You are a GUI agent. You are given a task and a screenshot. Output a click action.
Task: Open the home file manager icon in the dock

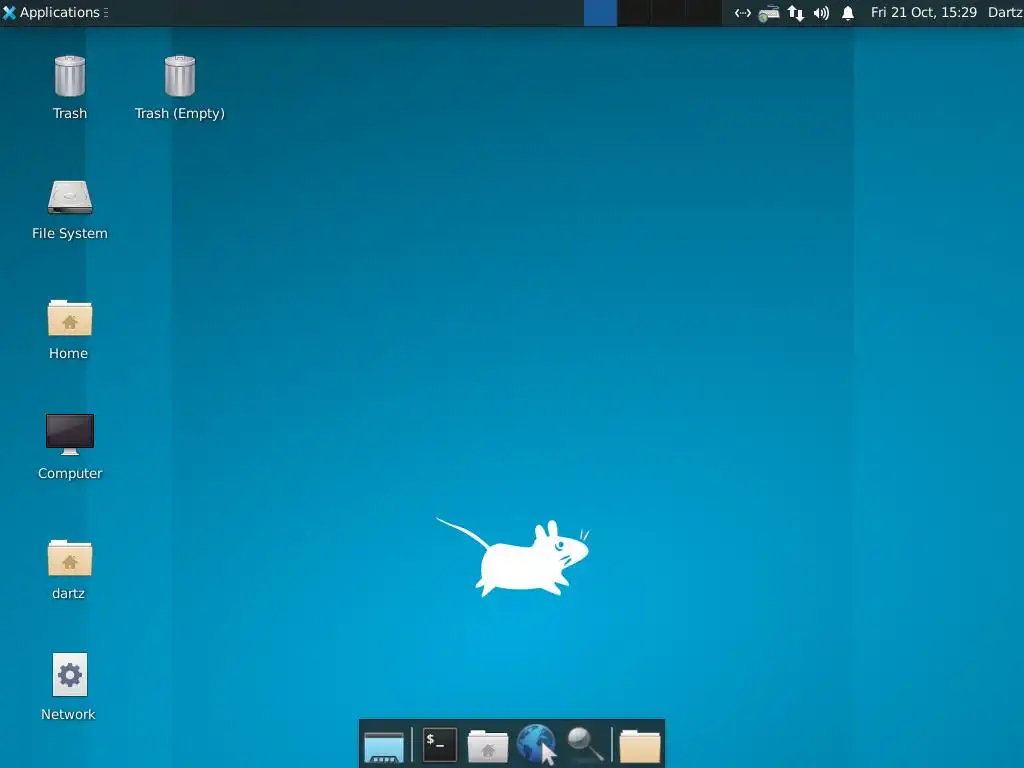(488, 746)
